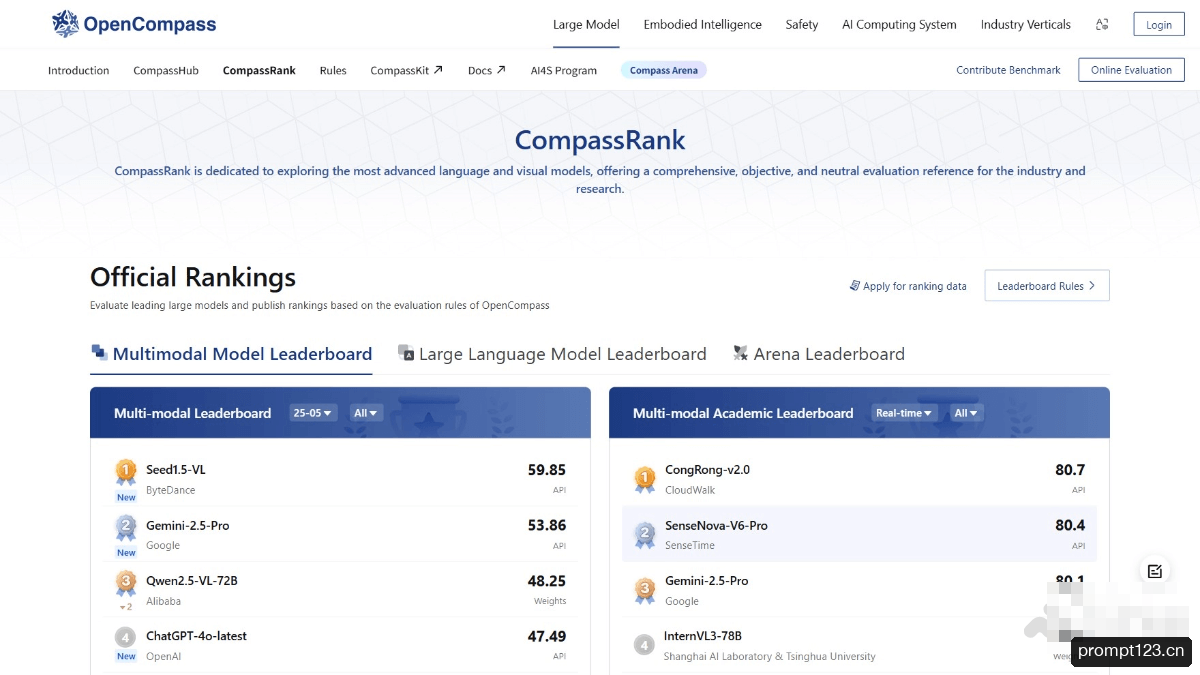The height and width of the screenshot is (675, 1200).
Task: Click the OpenCompass logo
Action: click(x=134, y=24)
